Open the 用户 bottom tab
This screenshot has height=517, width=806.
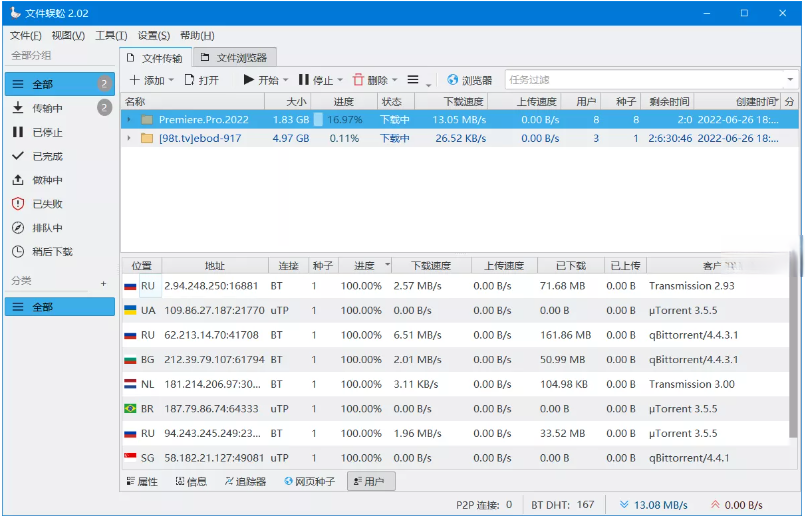[x=371, y=482]
